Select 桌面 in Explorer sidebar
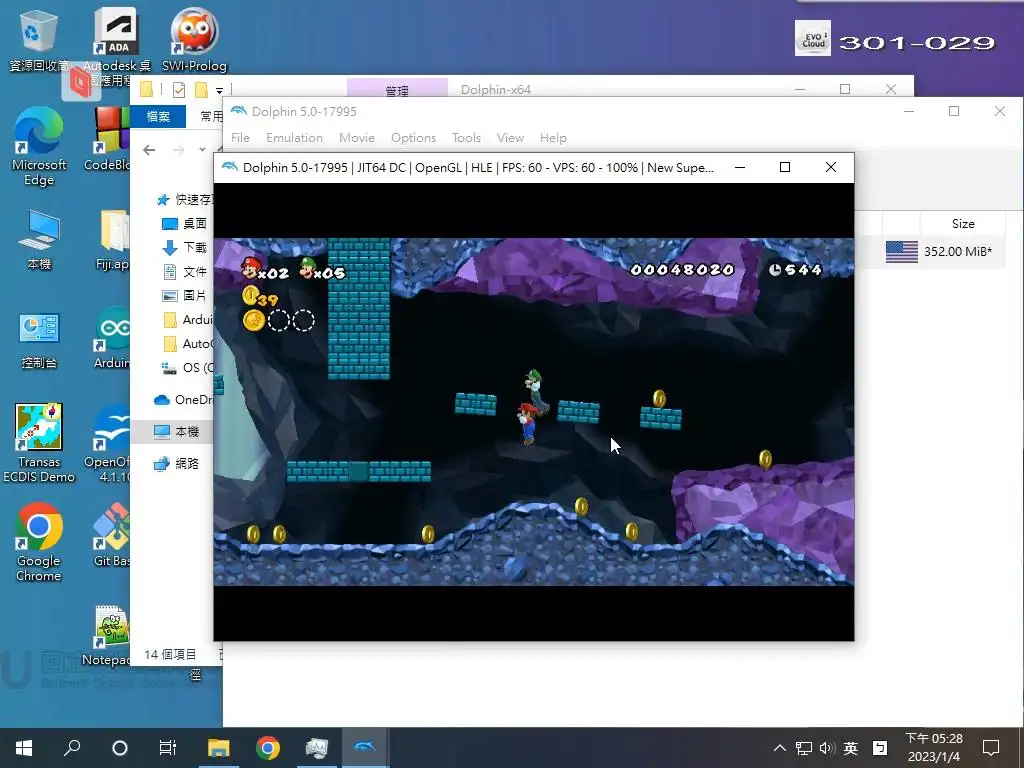 pos(185,223)
